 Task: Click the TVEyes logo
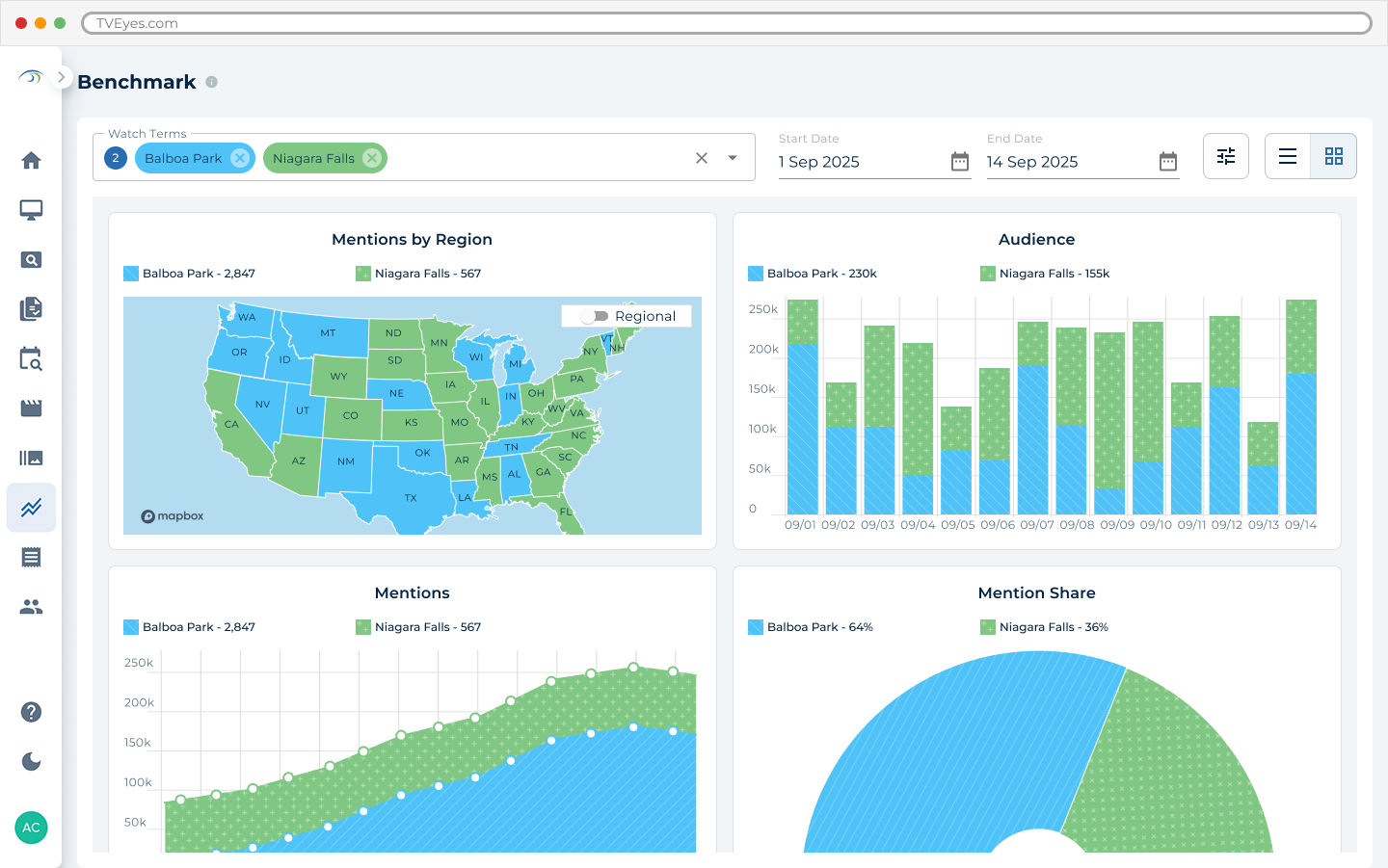coord(31,77)
